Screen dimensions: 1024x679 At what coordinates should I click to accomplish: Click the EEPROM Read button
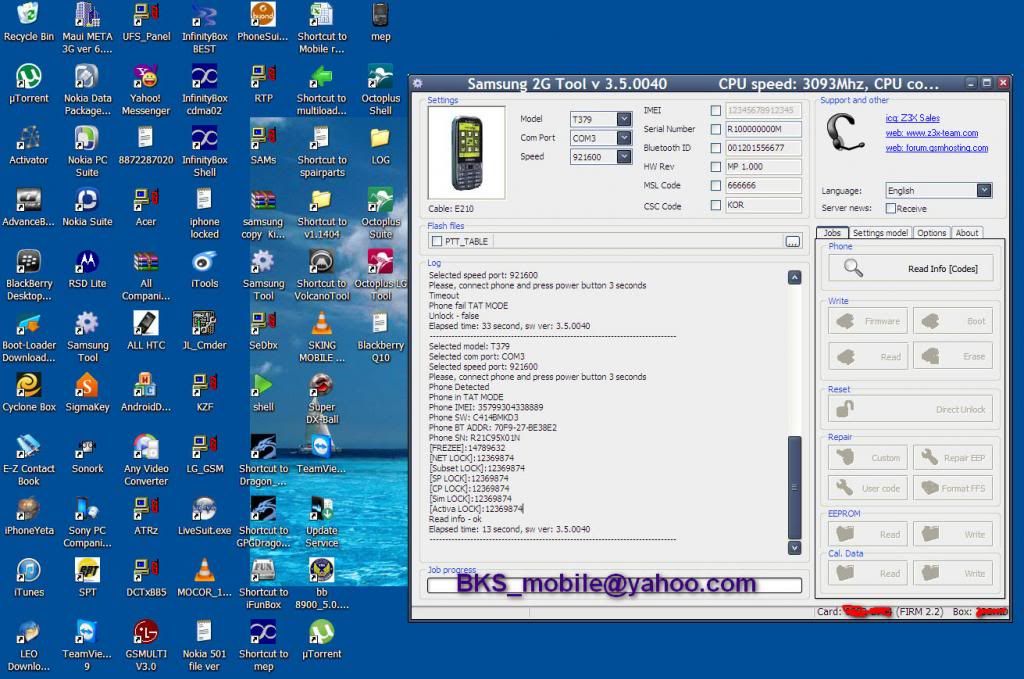(x=868, y=534)
